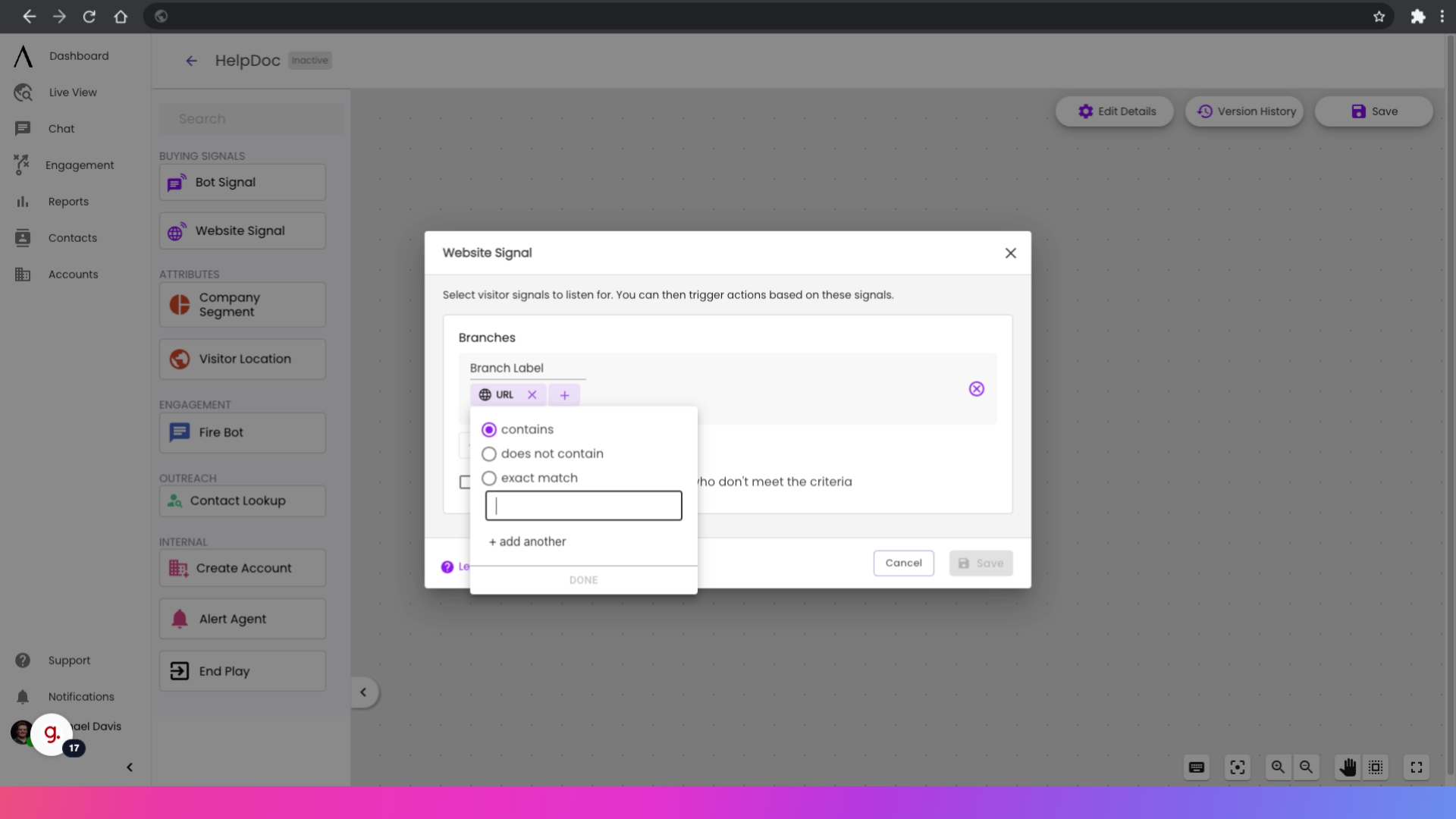Select 'contains' radio button option

pos(489,429)
